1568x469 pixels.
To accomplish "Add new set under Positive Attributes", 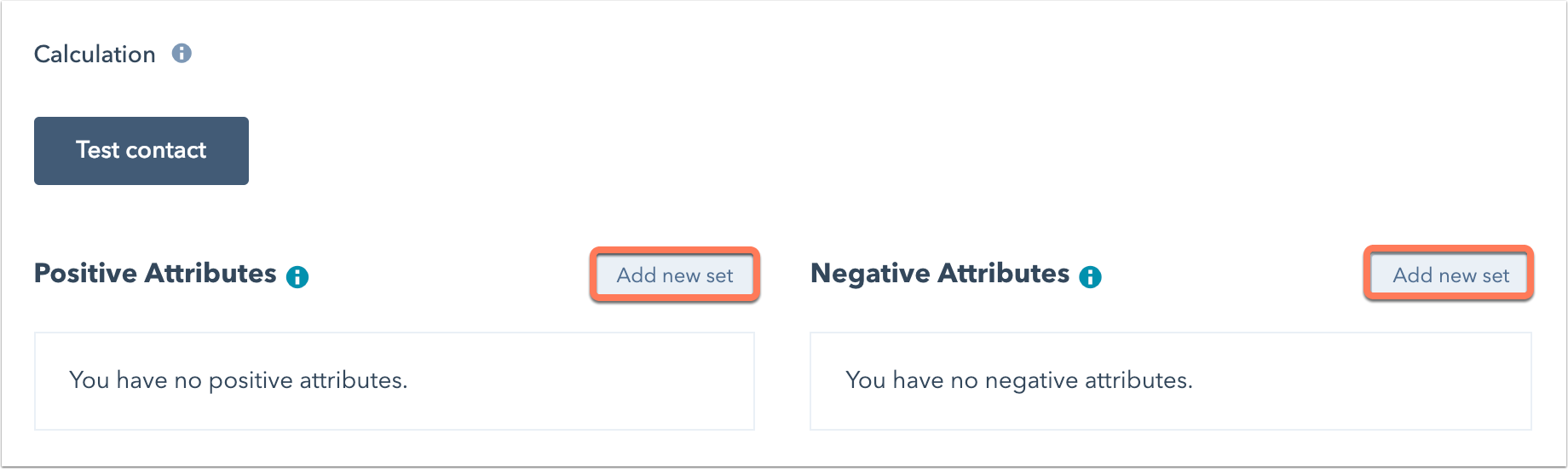I will 675,275.
